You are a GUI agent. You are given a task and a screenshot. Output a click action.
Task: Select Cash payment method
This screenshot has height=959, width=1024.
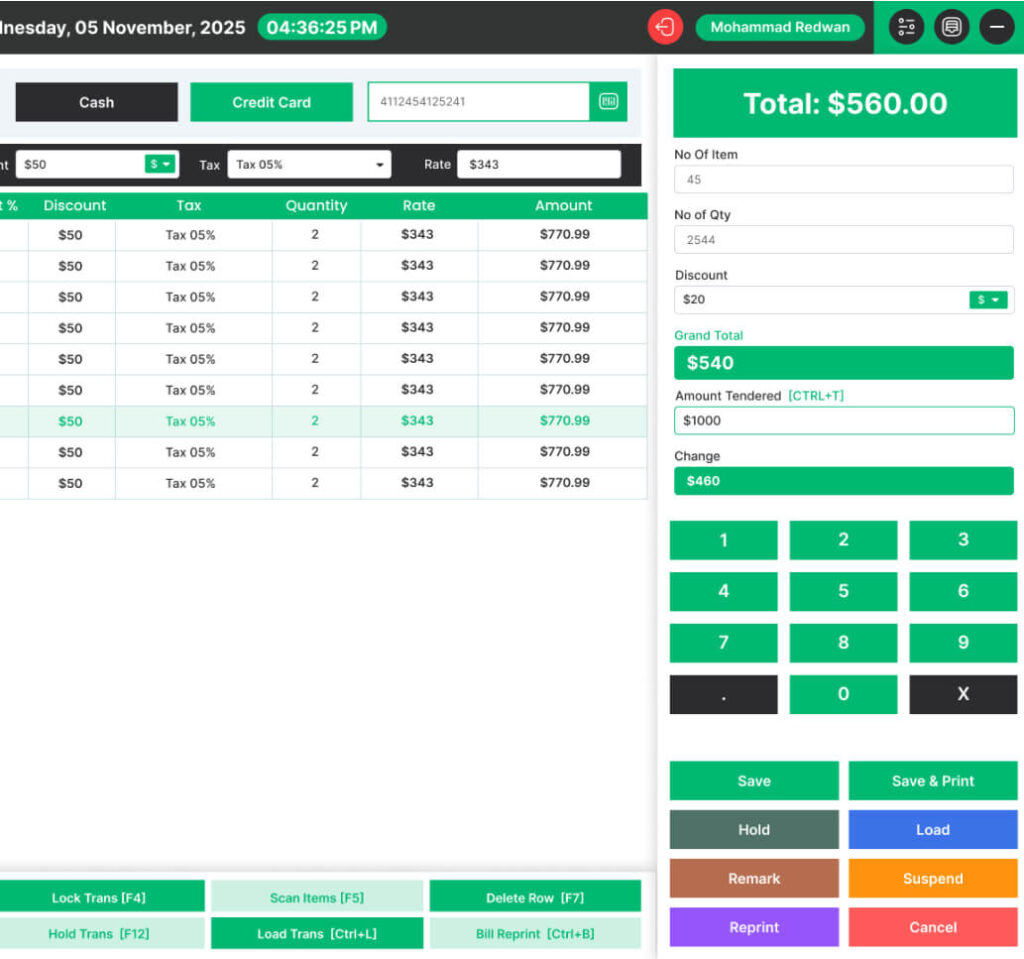pyautogui.click(x=96, y=102)
